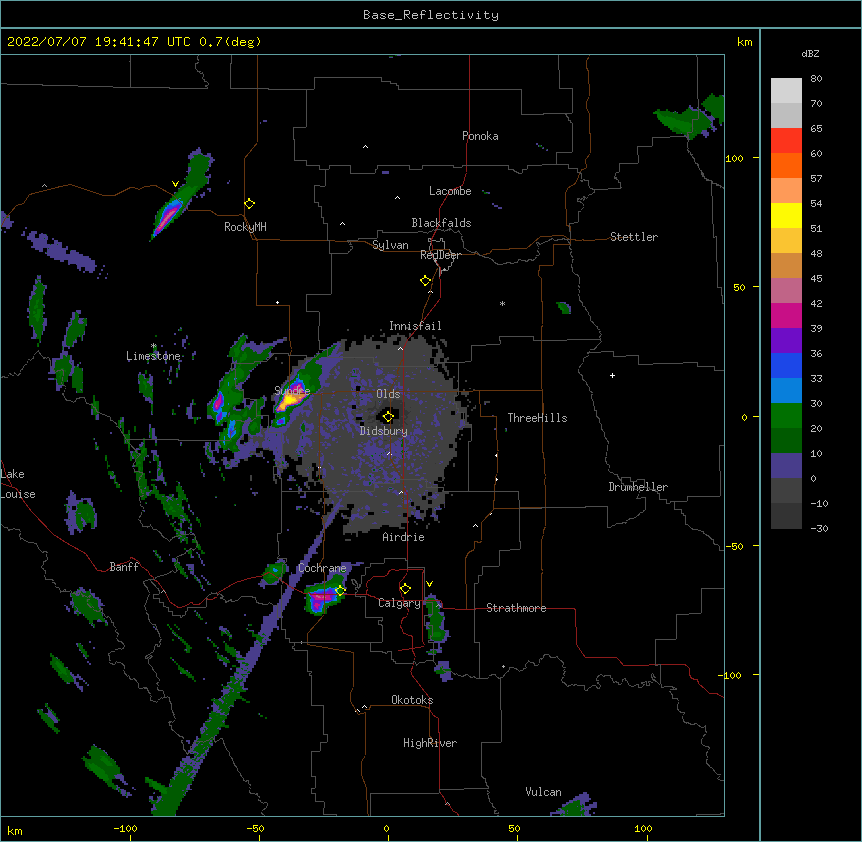This screenshot has height=842, width=862.
Task: Pick the blue 36 dBZ legend swatch
Action: (x=786, y=365)
